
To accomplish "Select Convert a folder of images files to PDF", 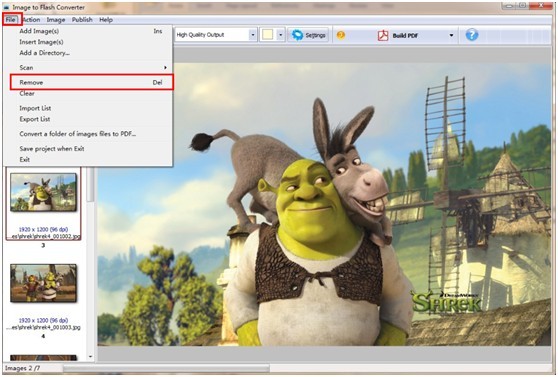I will click(x=88, y=134).
